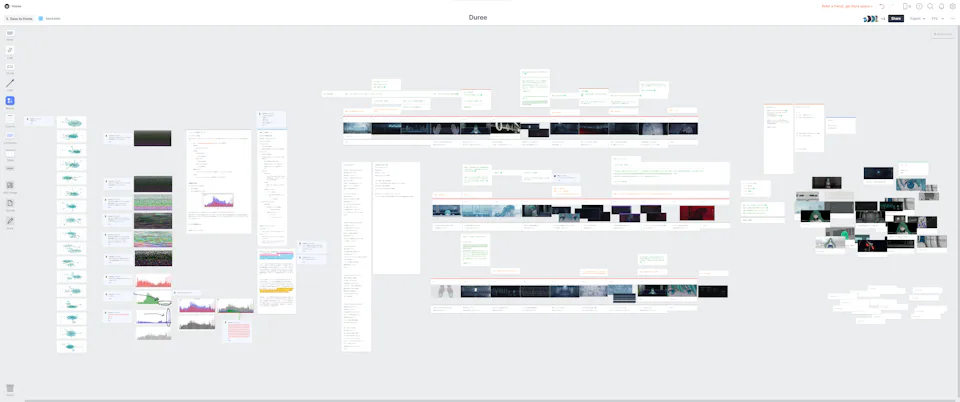Open the settings gear icon
The image size is (960, 402).
(x=952, y=6)
